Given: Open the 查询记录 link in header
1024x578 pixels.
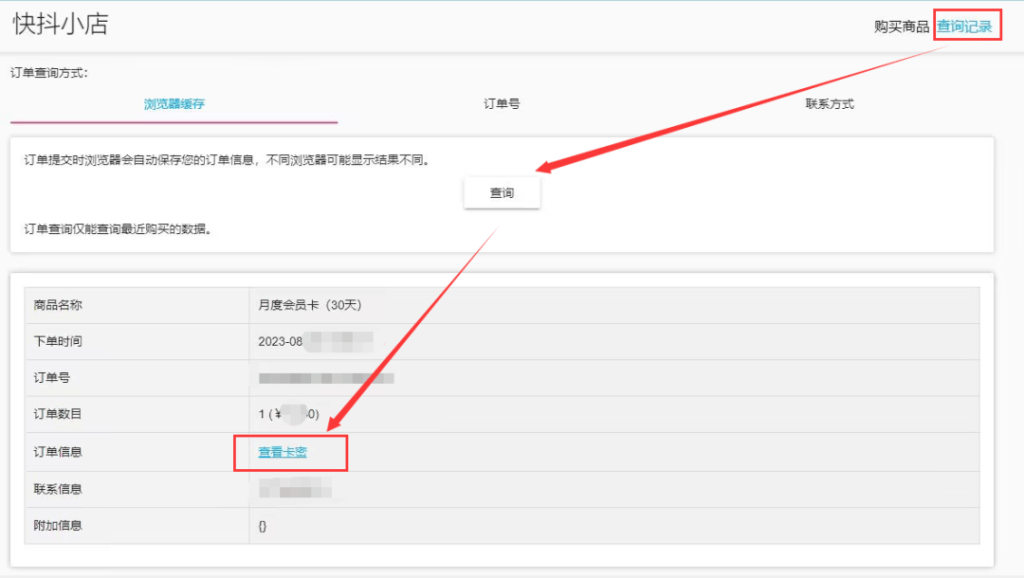Looking at the screenshot, I should 965,27.
